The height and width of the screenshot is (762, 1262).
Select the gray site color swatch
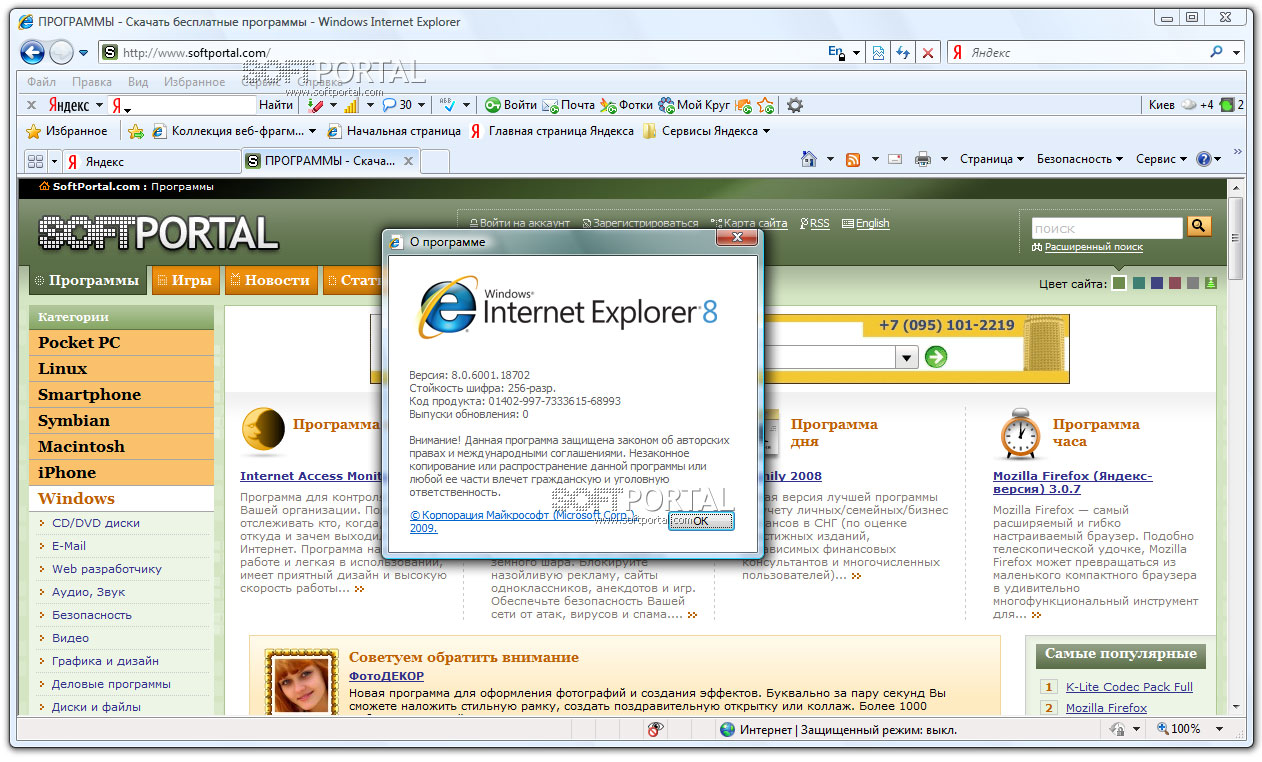coord(1193,284)
